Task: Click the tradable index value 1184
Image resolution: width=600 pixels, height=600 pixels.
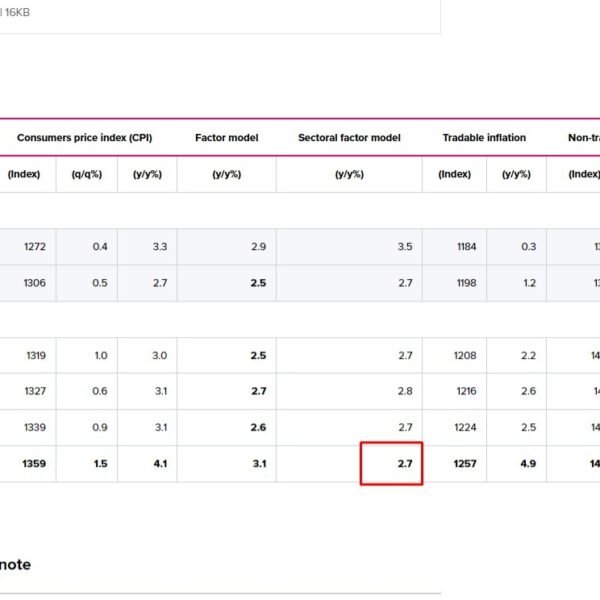Action: coord(466,246)
